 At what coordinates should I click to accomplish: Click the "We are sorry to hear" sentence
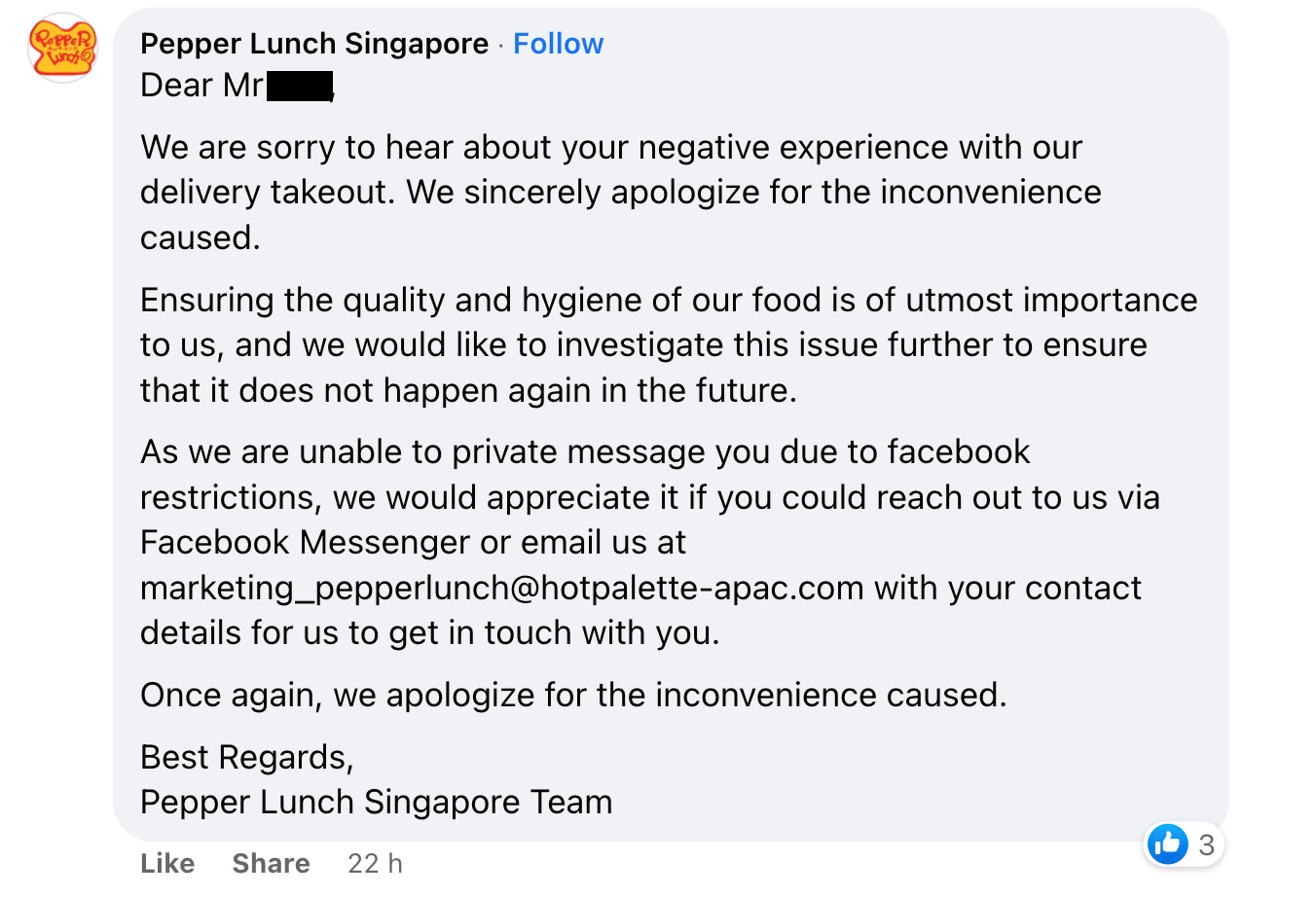(x=611, y=147)
